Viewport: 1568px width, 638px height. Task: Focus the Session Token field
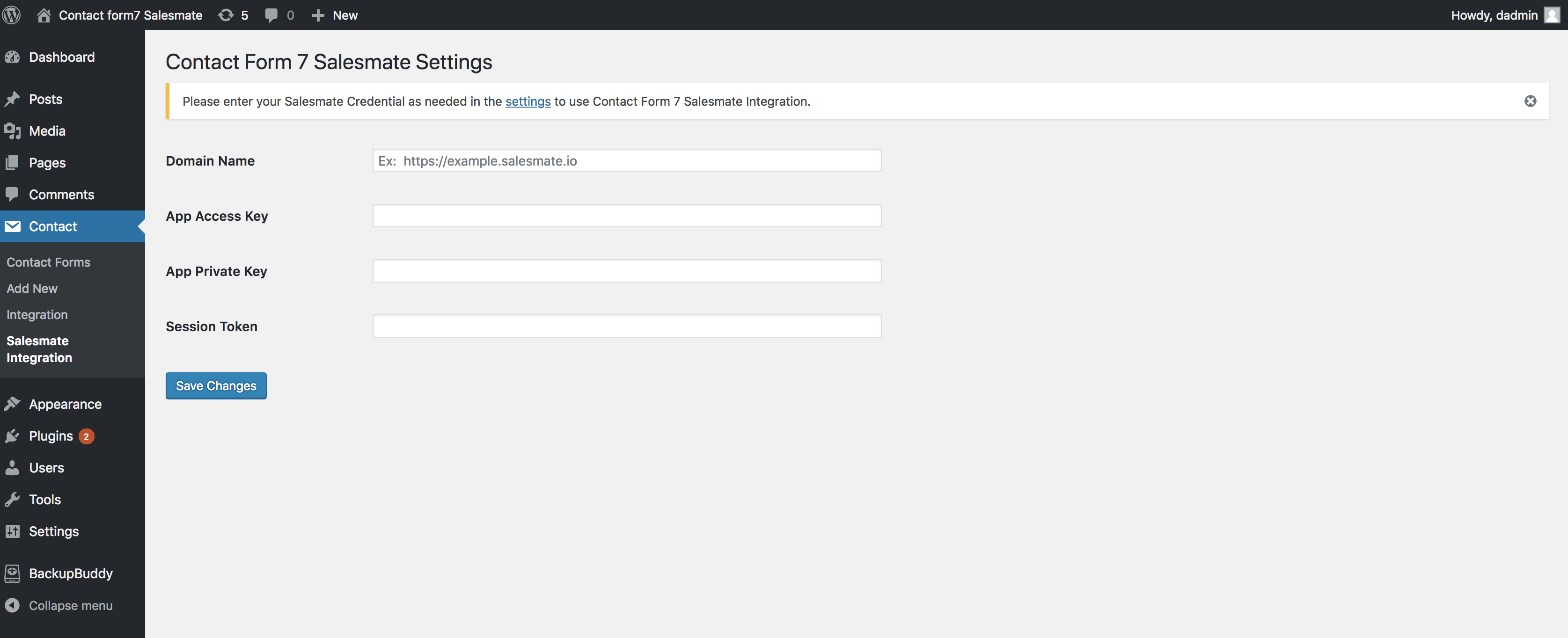point(626,326)
